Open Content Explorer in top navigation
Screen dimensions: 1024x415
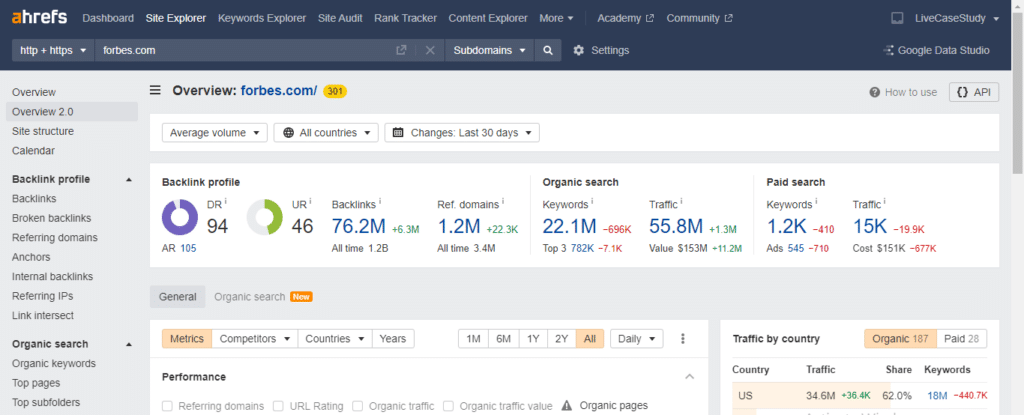tap(488, 18)
